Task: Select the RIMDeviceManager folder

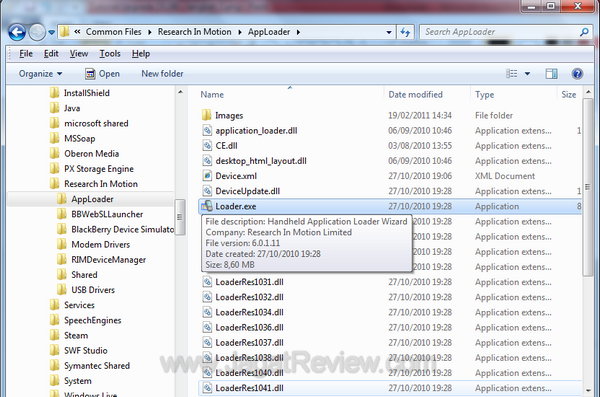Action: (108, 260)
